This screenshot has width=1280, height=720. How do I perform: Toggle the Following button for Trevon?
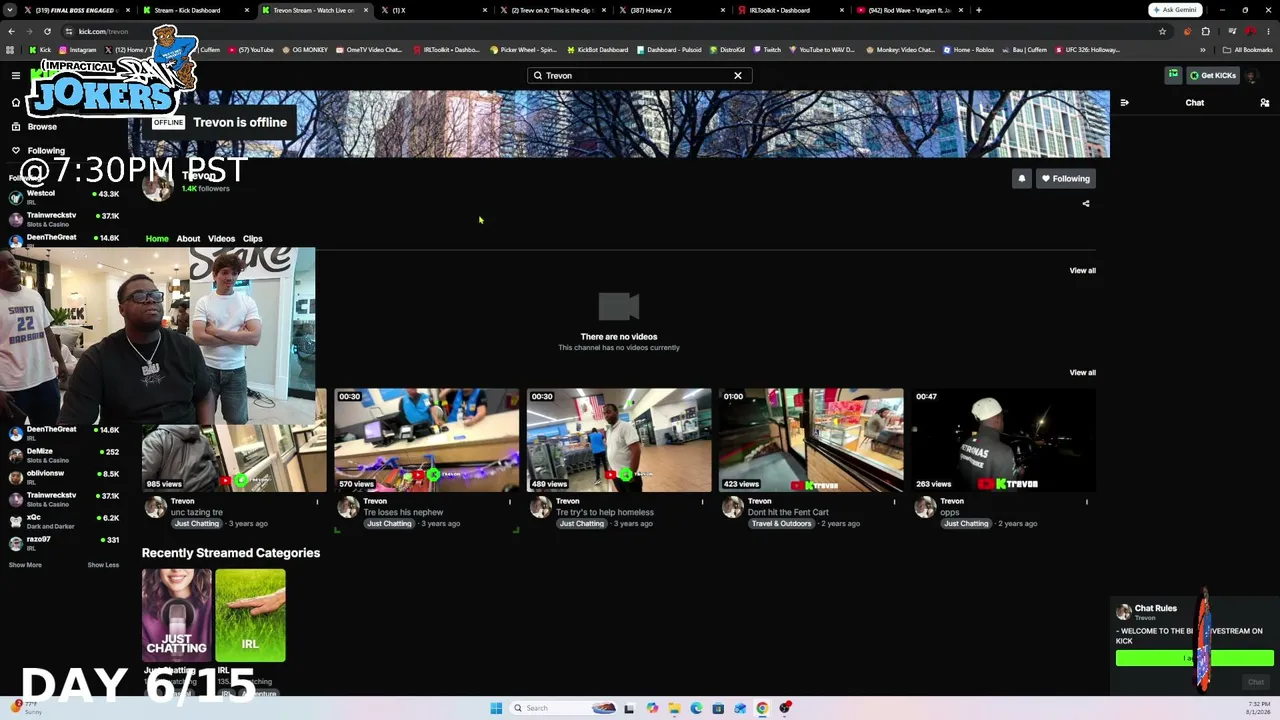(x=1065, y=179)
